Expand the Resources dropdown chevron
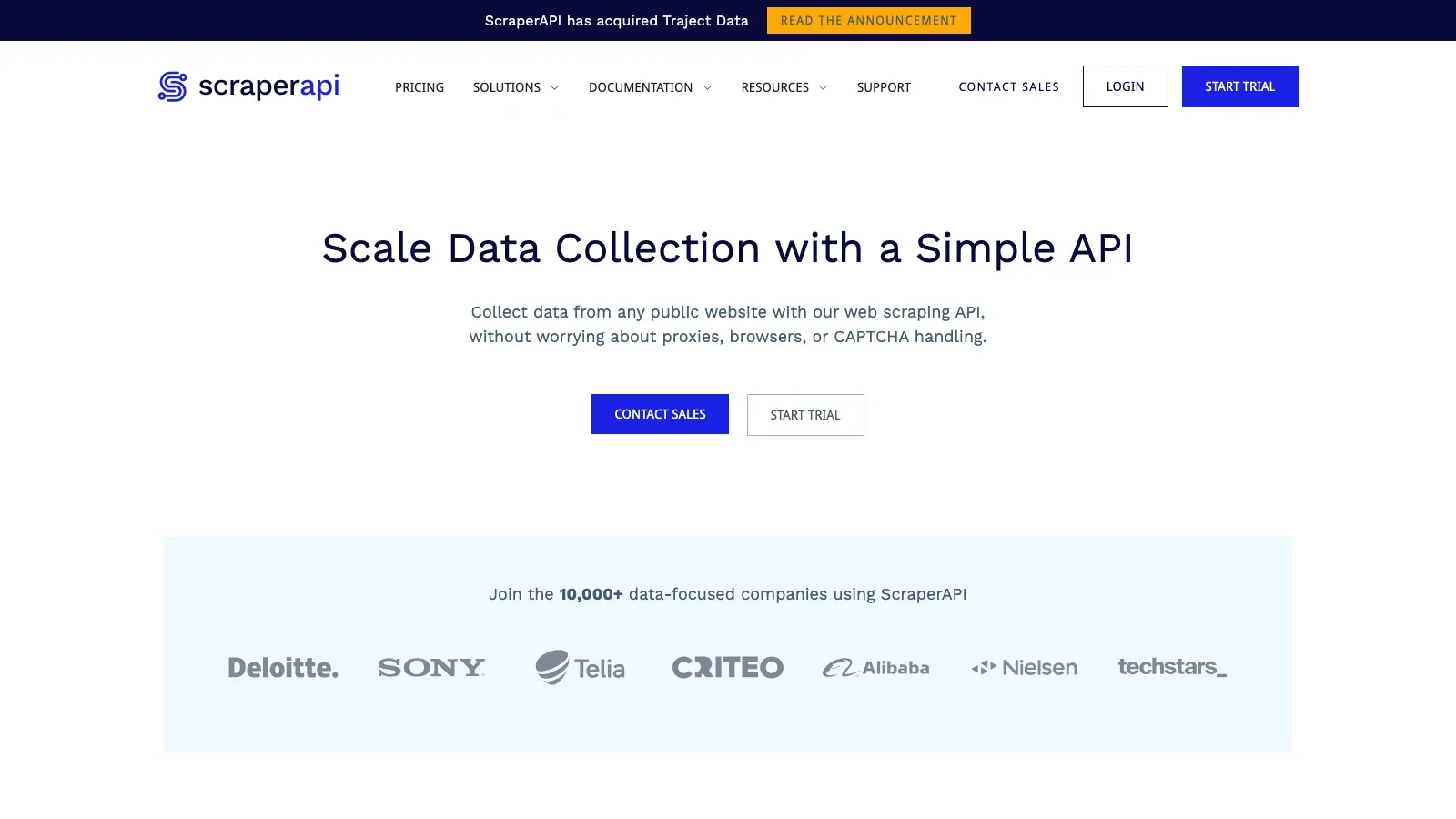The height and width of the screenshot is (819, 1456). pyautogui.click(x=823, y=88)
